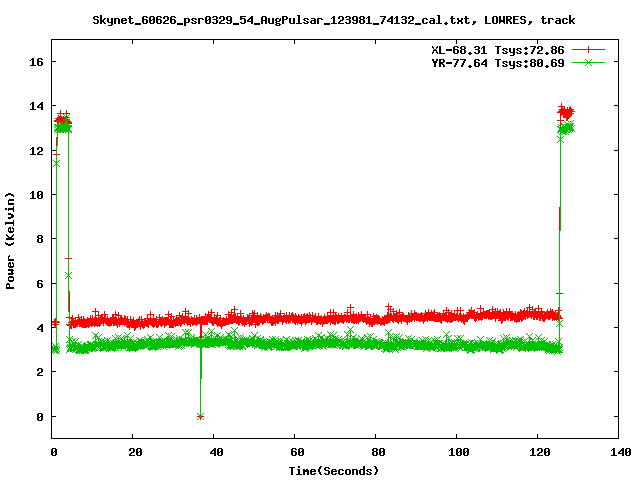Click the y-axis tick label 12
Viewport: 640px width, 480px height.
[36, 151]
